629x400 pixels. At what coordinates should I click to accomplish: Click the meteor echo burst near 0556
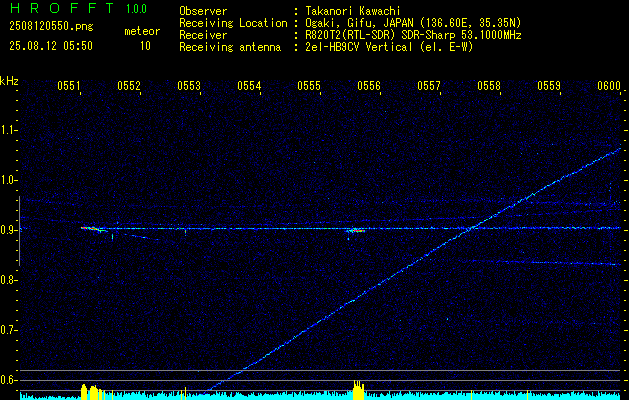pyautogui.click(x=356, y=230)
